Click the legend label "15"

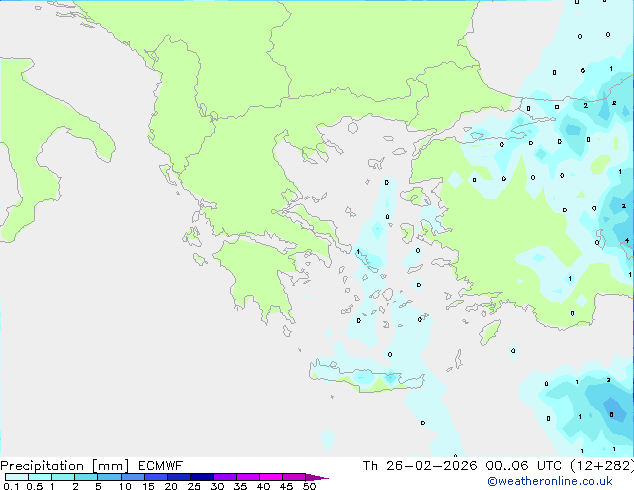148,486
